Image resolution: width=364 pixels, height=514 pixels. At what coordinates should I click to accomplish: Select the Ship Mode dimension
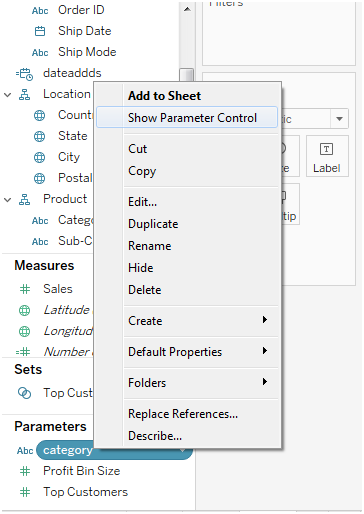point(87,52)
